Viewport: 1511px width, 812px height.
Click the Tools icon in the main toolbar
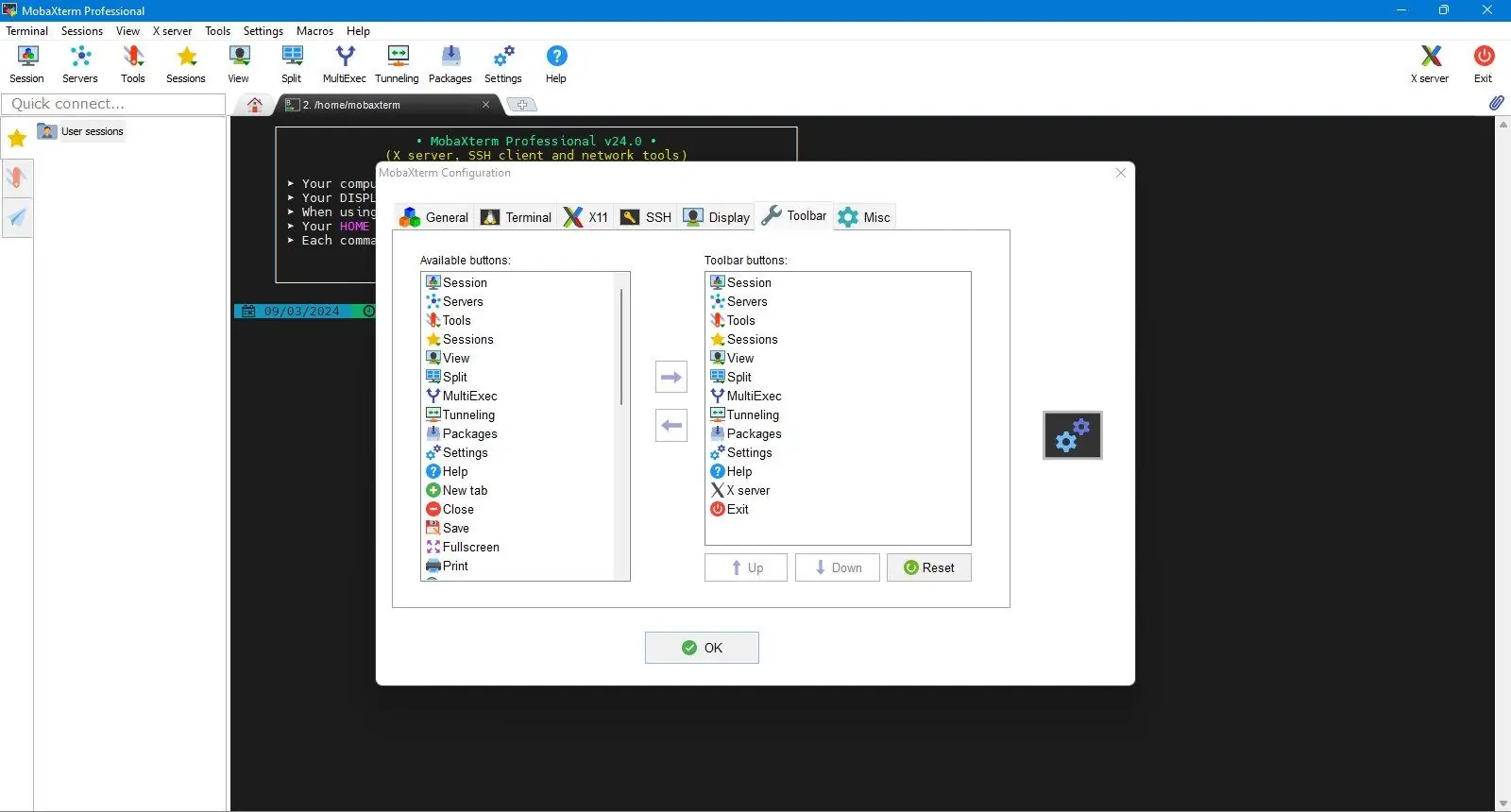(133, 64)
